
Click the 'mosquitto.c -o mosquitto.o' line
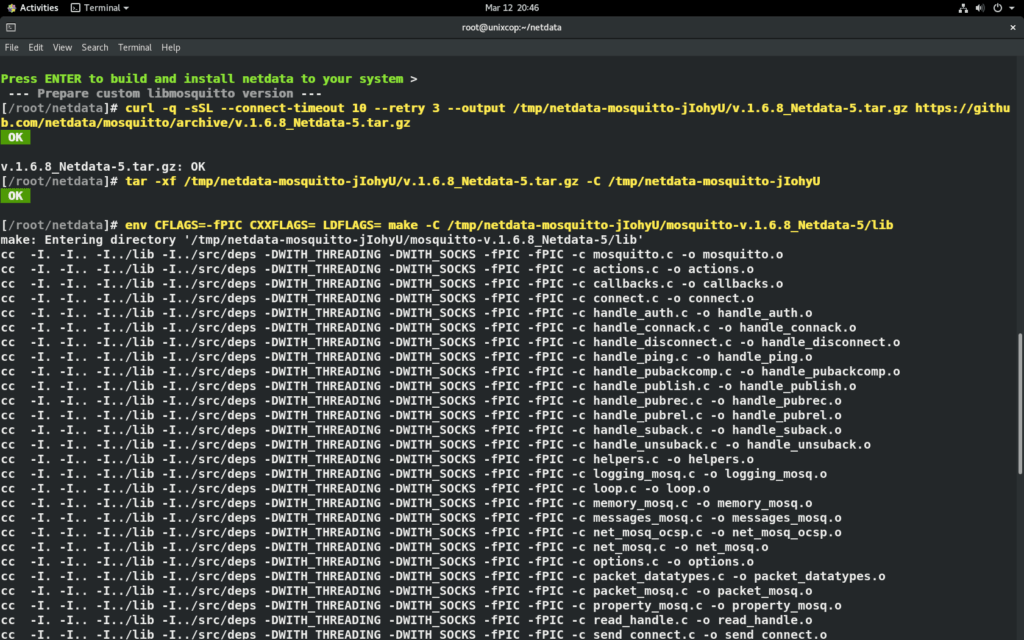(392, 254)
